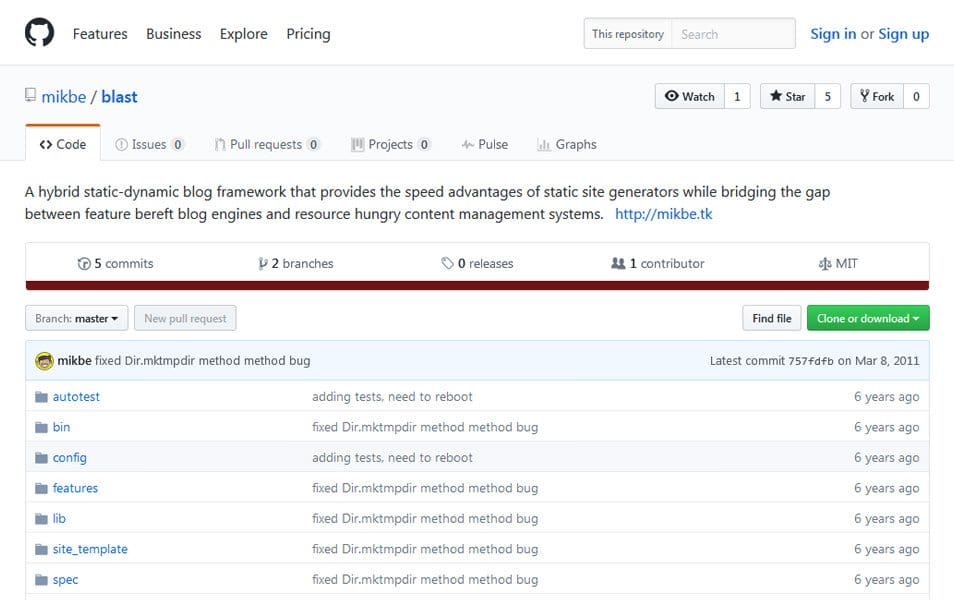View the 0 releases link
Image resolution: width=954 pixels, height=600 pixels.
[478, 263]
